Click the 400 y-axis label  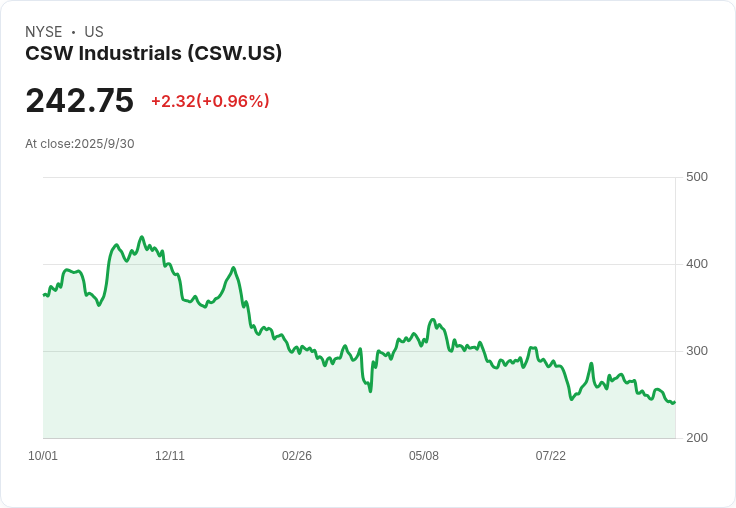pyautogui.click(x=697, y=264)
